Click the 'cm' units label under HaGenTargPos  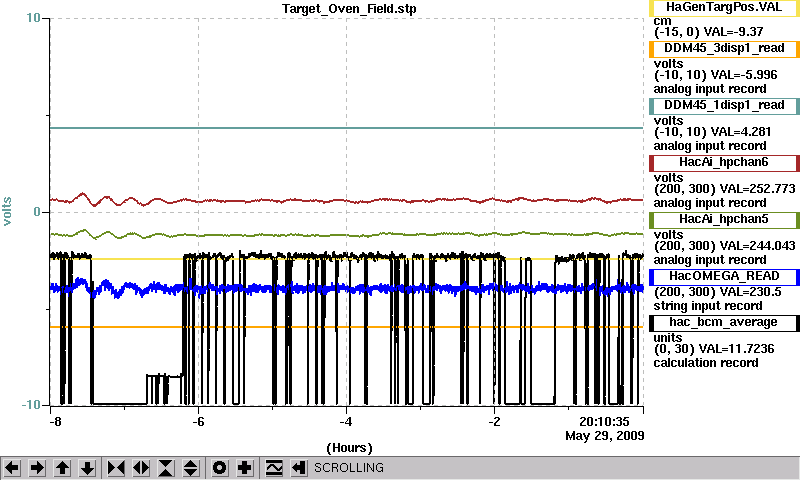coord(662,21)
